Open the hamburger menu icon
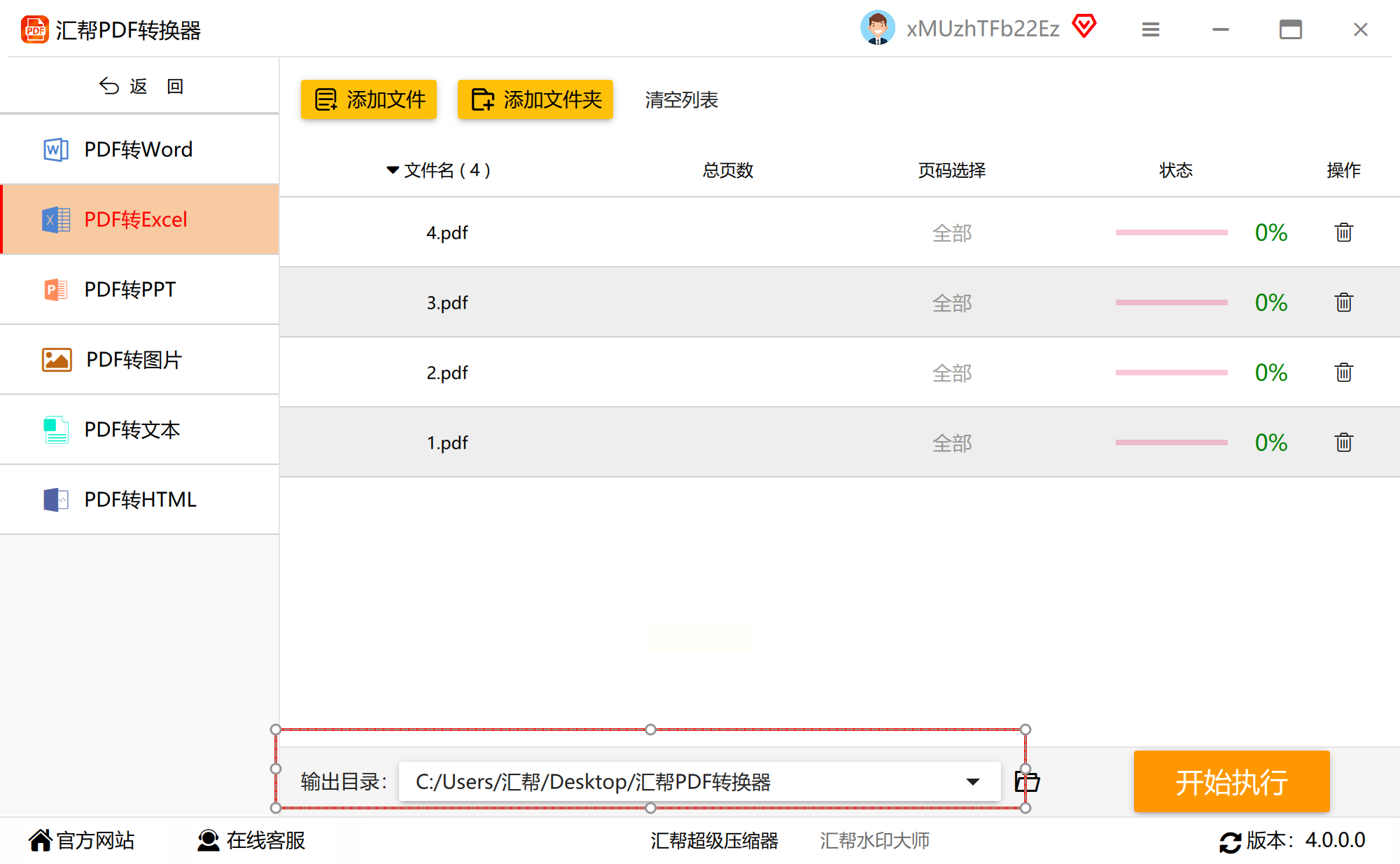This screenshot has height=864, width=1400. pyautogui.click(x=1151, y=29)
